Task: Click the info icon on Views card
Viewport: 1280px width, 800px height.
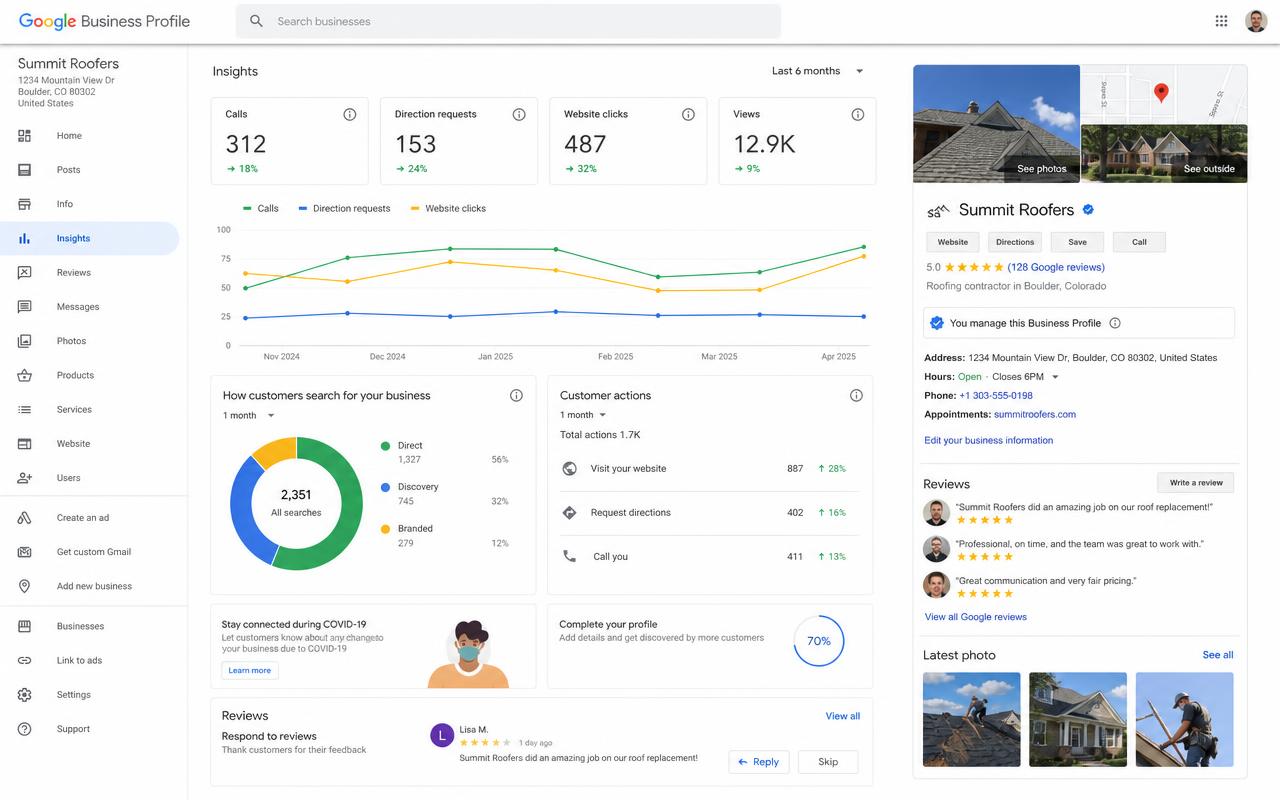Action: point(857,114)
